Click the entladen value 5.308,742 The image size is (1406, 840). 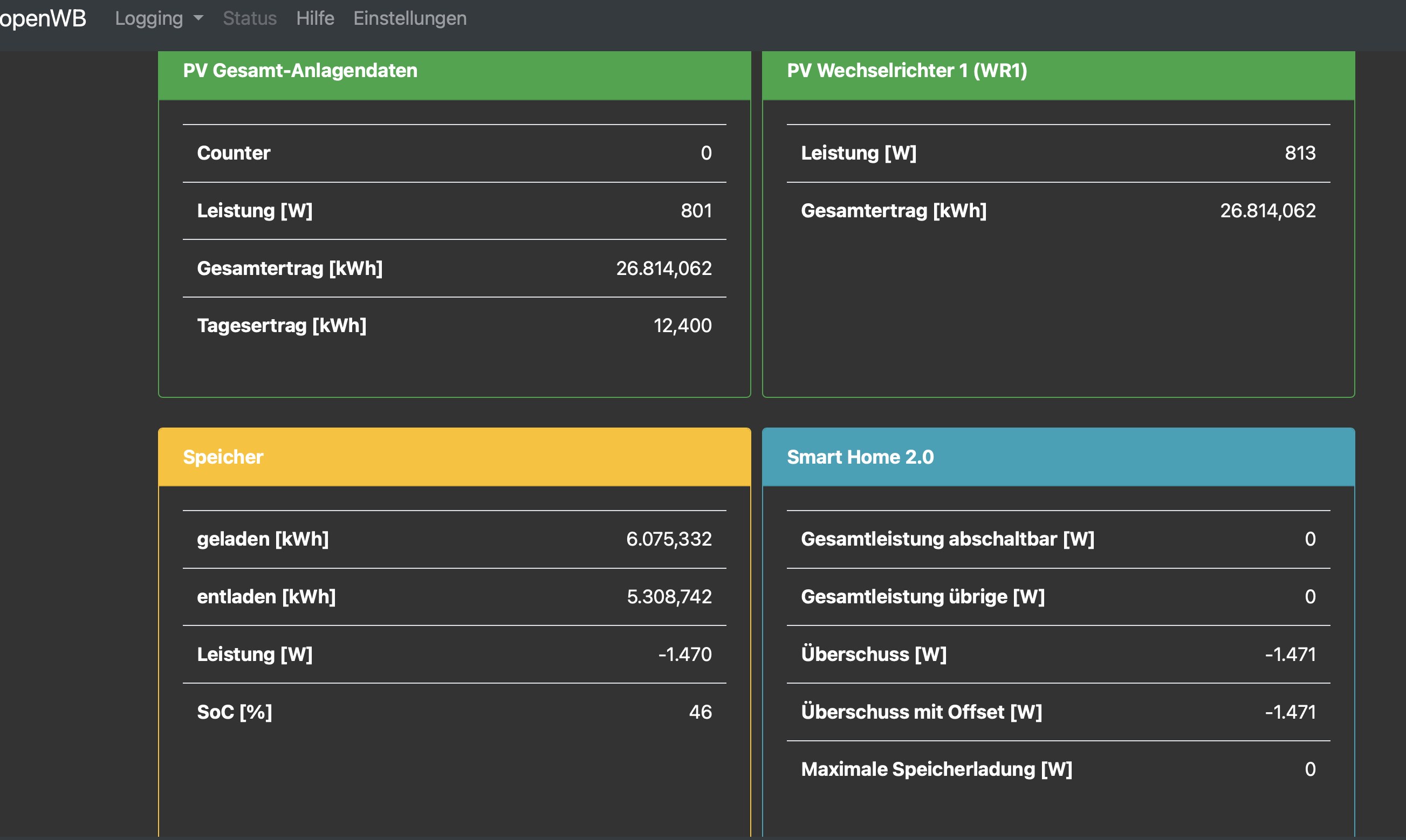pyautogui.click(x=669, y=597)
